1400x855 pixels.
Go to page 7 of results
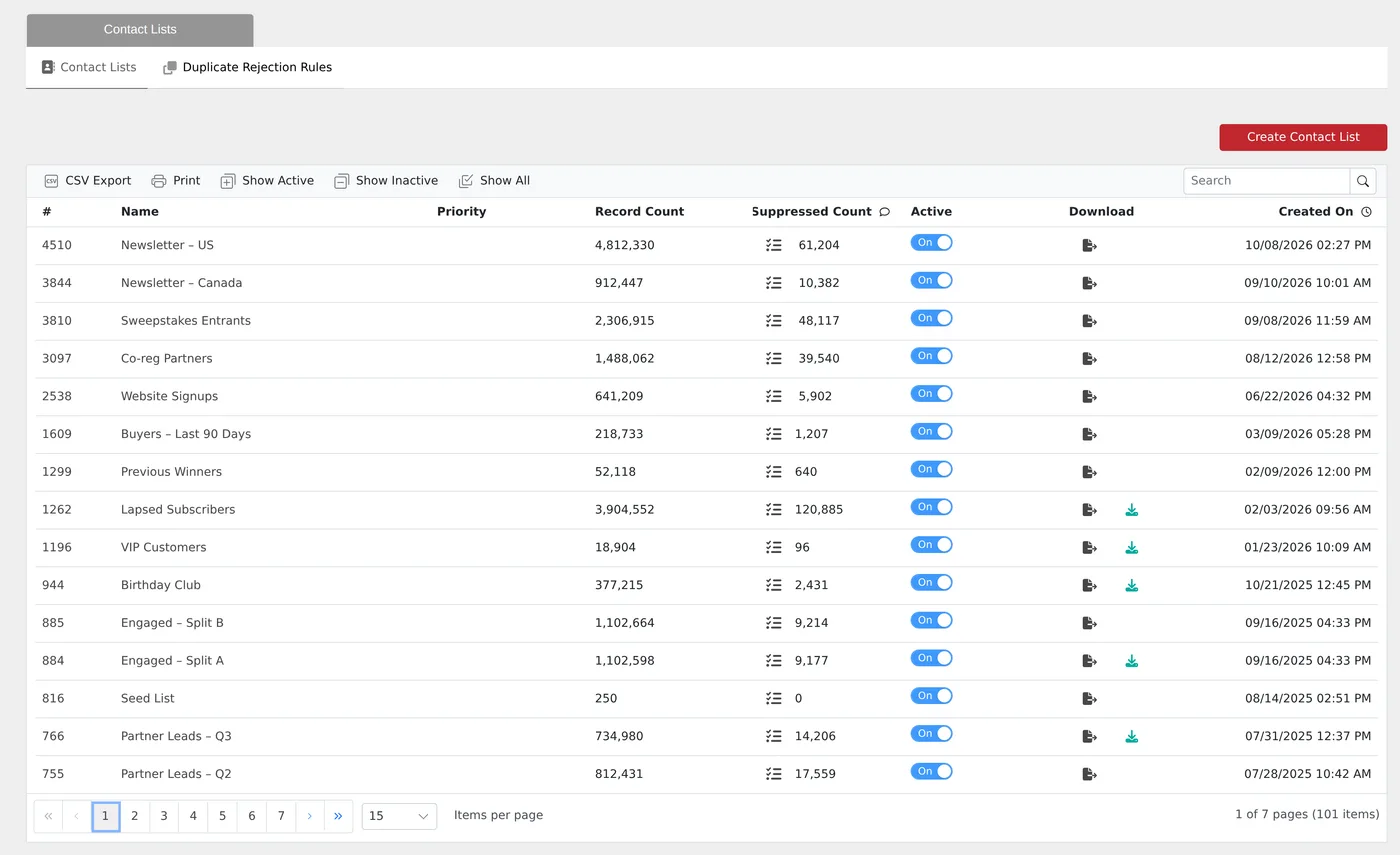281,816
